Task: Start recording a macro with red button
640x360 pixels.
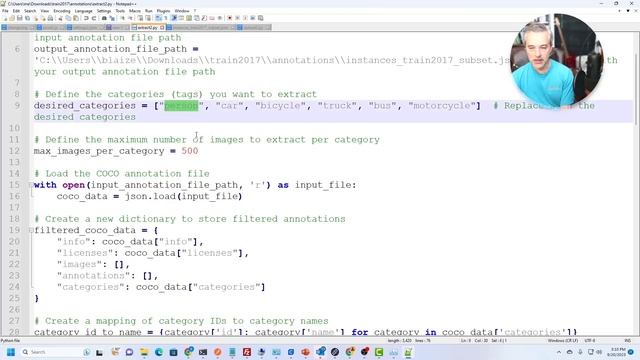Action: [229, 18]
